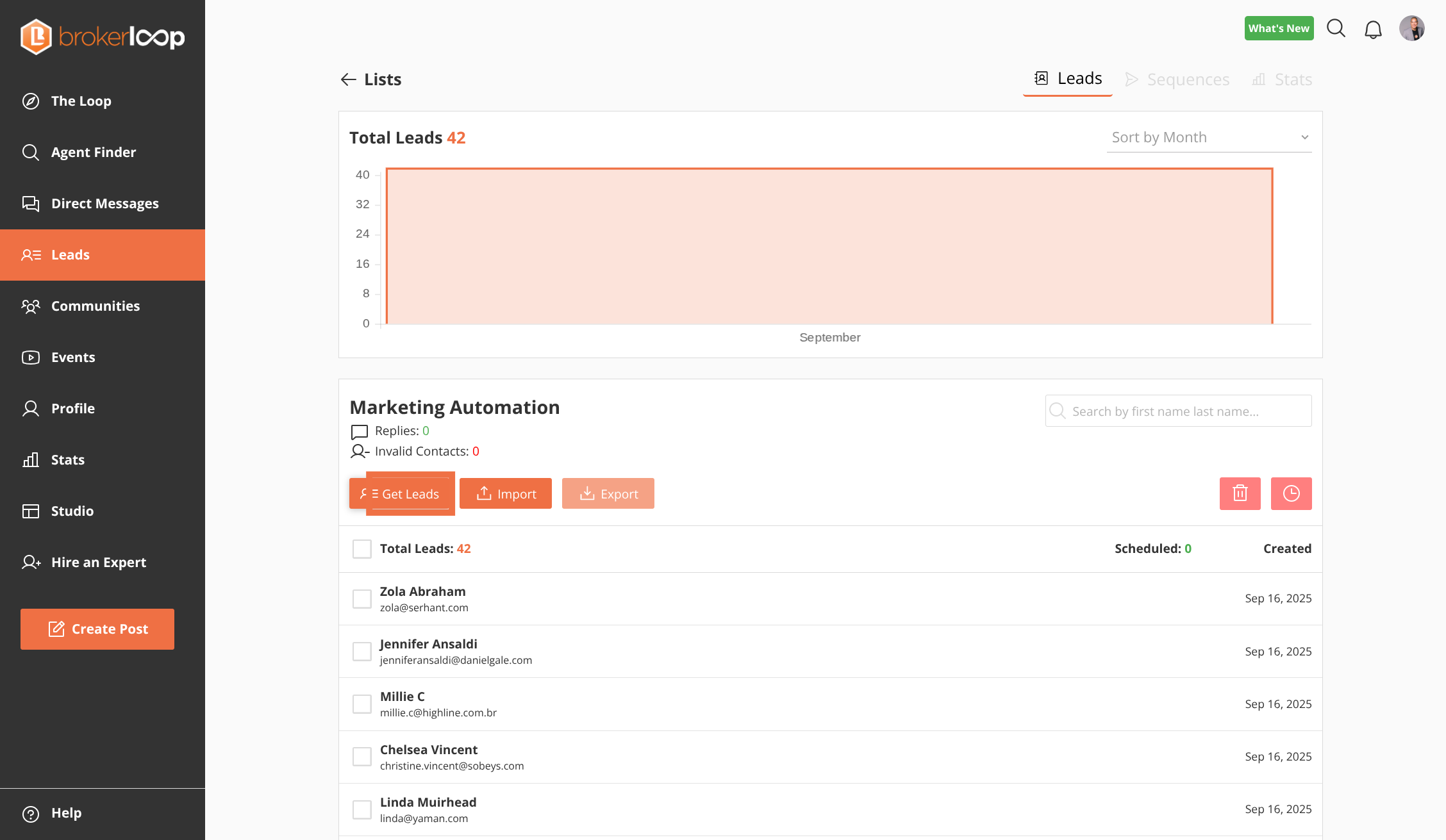Click the clock schedule icon button
This screenshot has width=1446, height=840.
pyautogui.click(x=1291, y=493)
